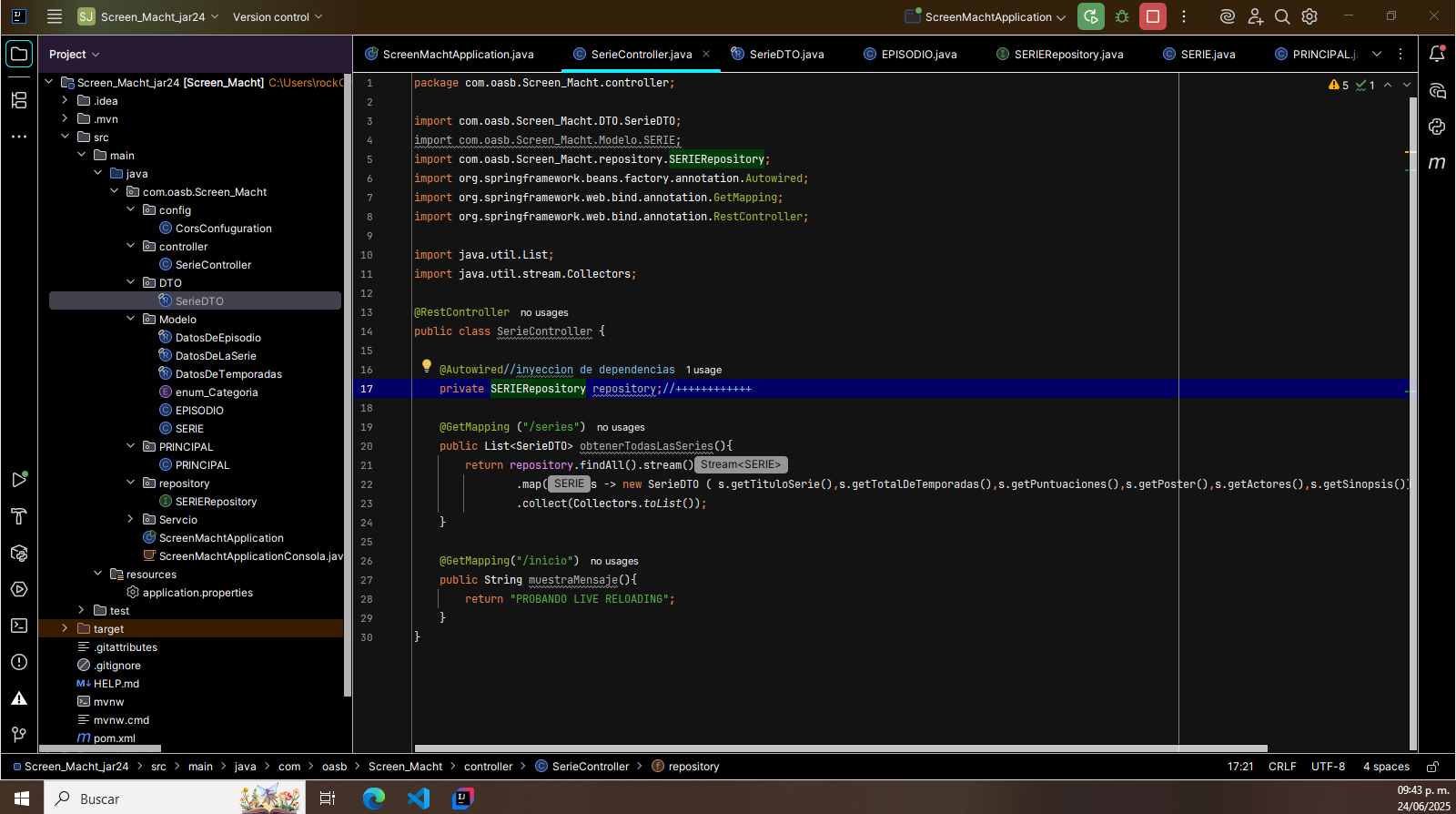Click the Windows search box Buscar
This screenshot has width=1456, height=814.
(173, 799)
